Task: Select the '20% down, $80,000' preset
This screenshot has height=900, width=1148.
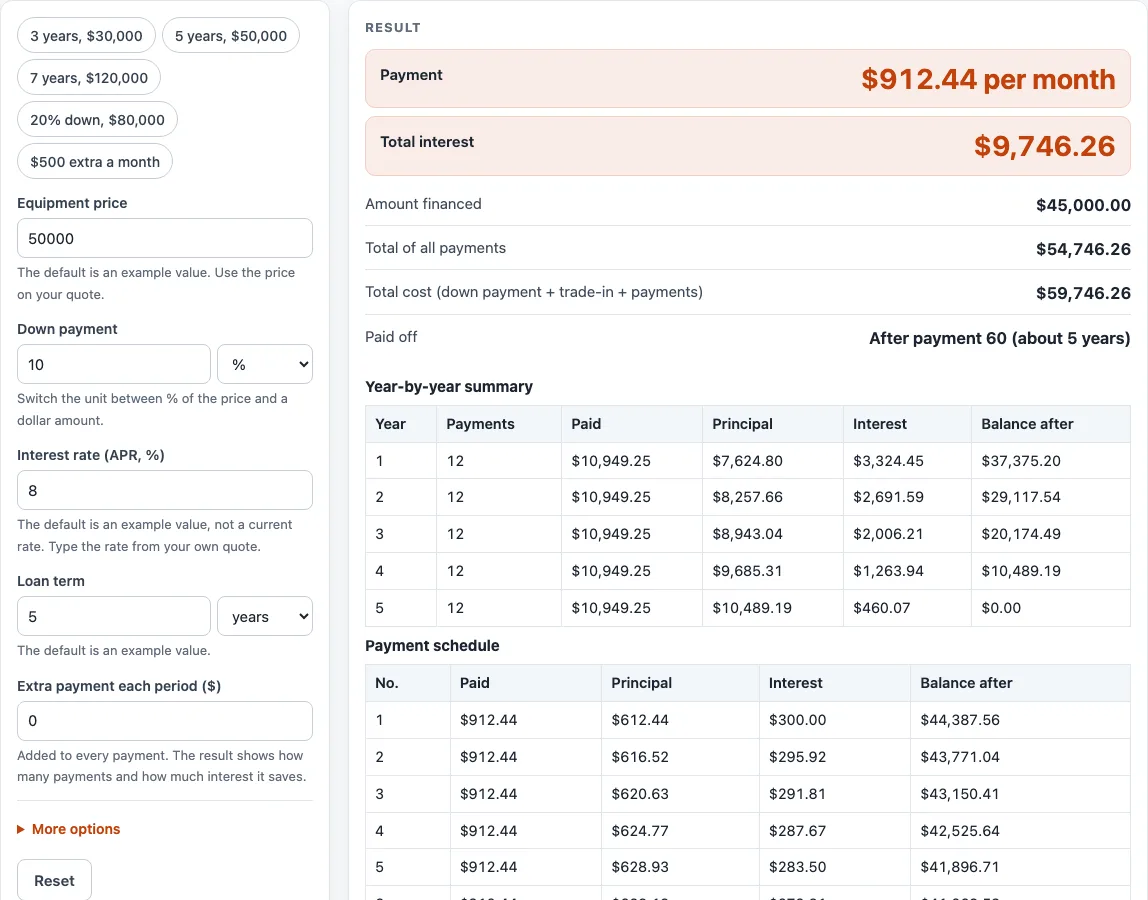Action: (x=97, y=119)
